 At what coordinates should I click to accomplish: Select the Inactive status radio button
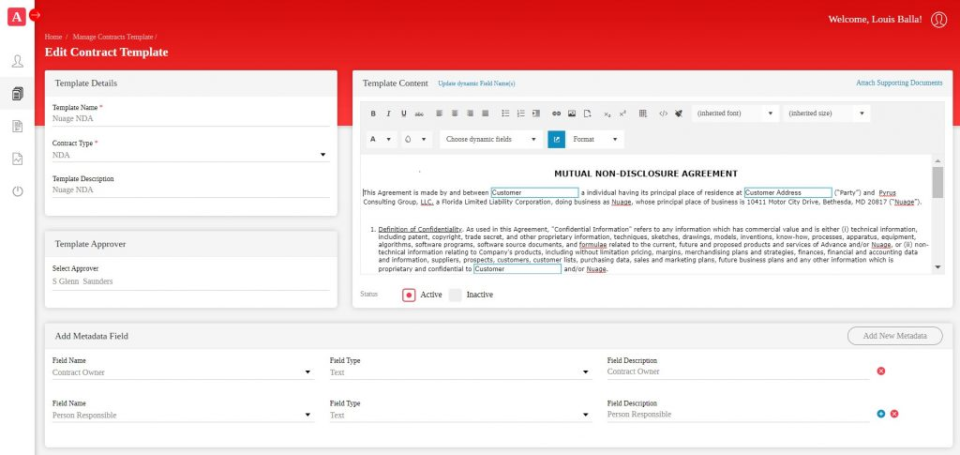[x=455, y=295]
